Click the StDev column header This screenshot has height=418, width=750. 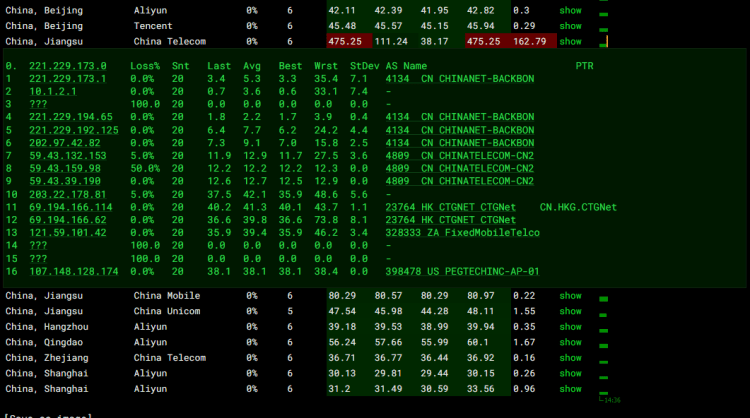(x=364, y=66)
